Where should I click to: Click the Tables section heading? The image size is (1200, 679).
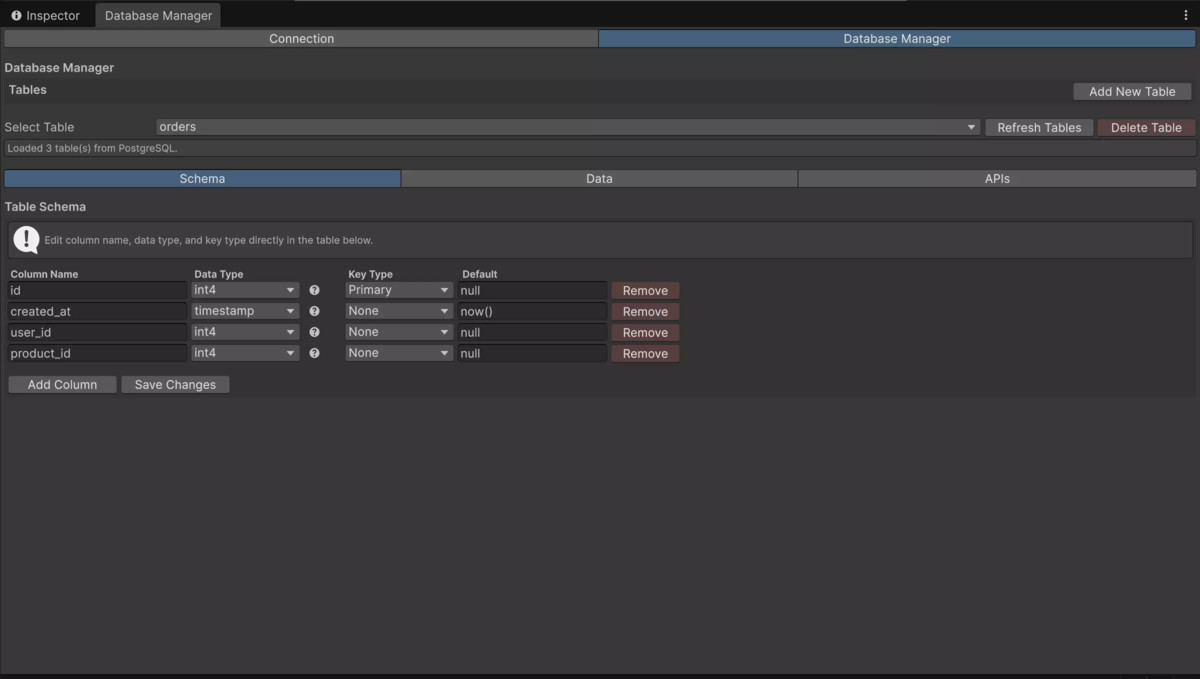tap(28, 90)
